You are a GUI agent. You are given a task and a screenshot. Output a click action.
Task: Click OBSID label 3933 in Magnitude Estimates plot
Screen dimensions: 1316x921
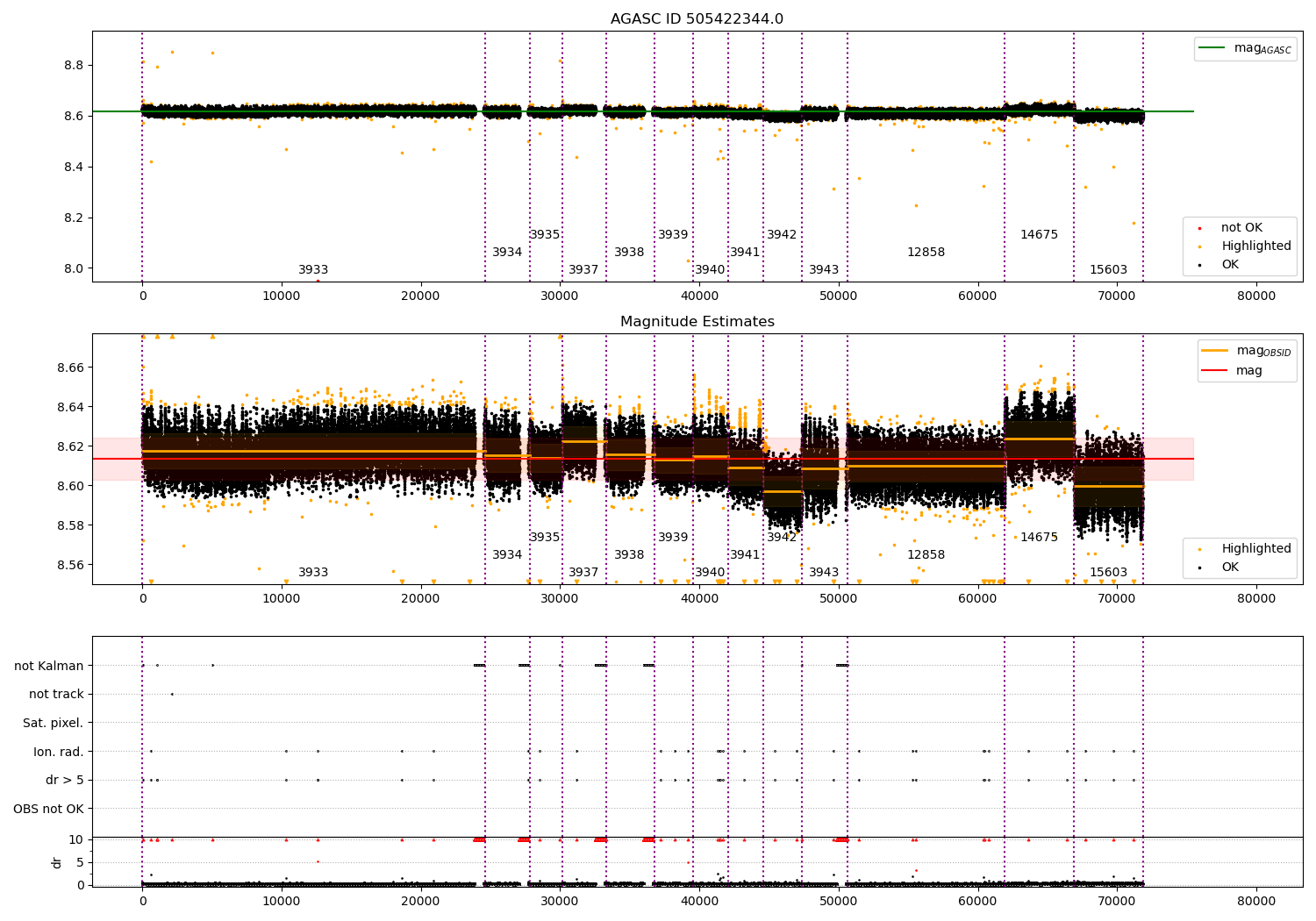(x=313, y=573)
